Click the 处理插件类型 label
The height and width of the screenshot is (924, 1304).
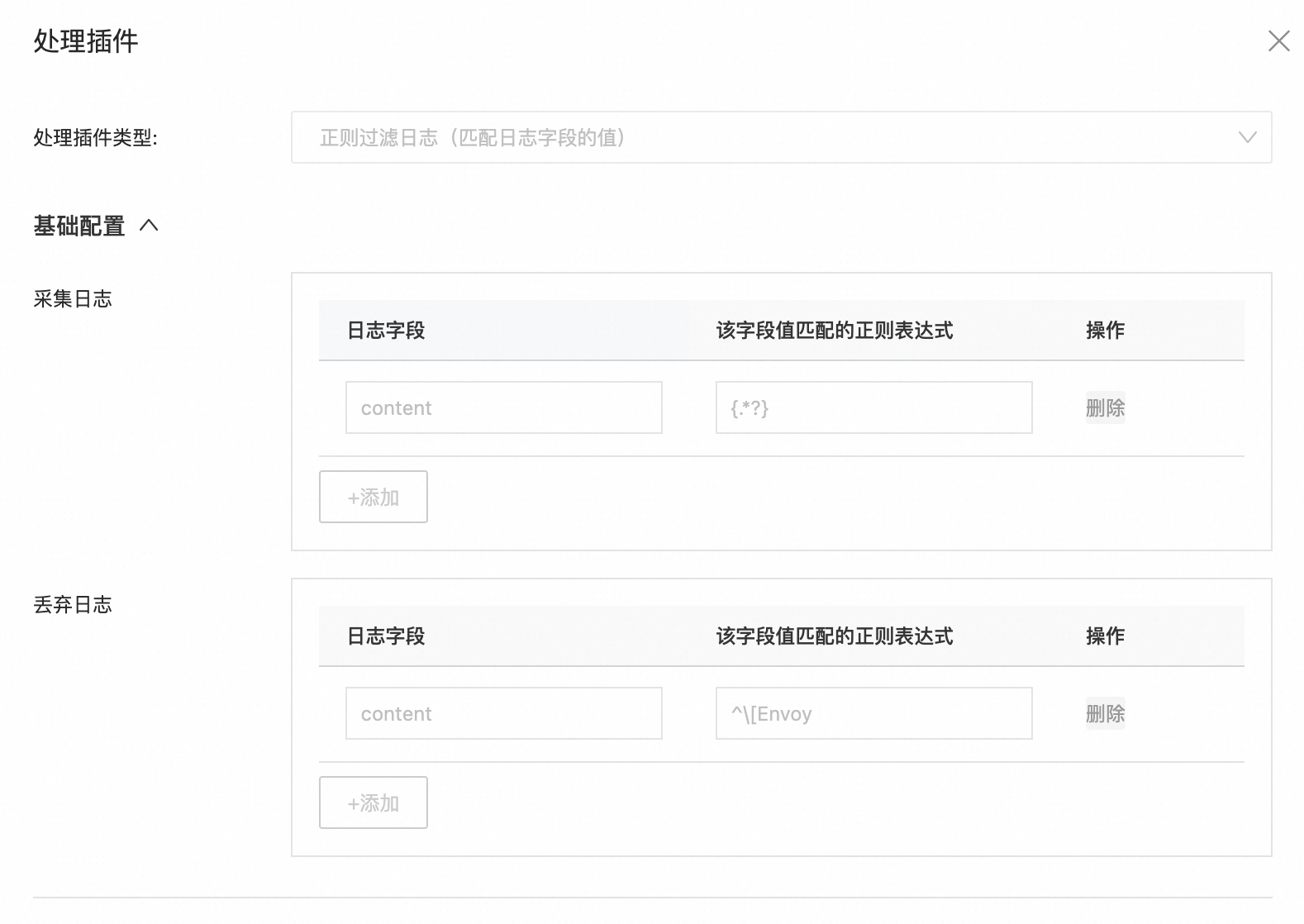95,138
